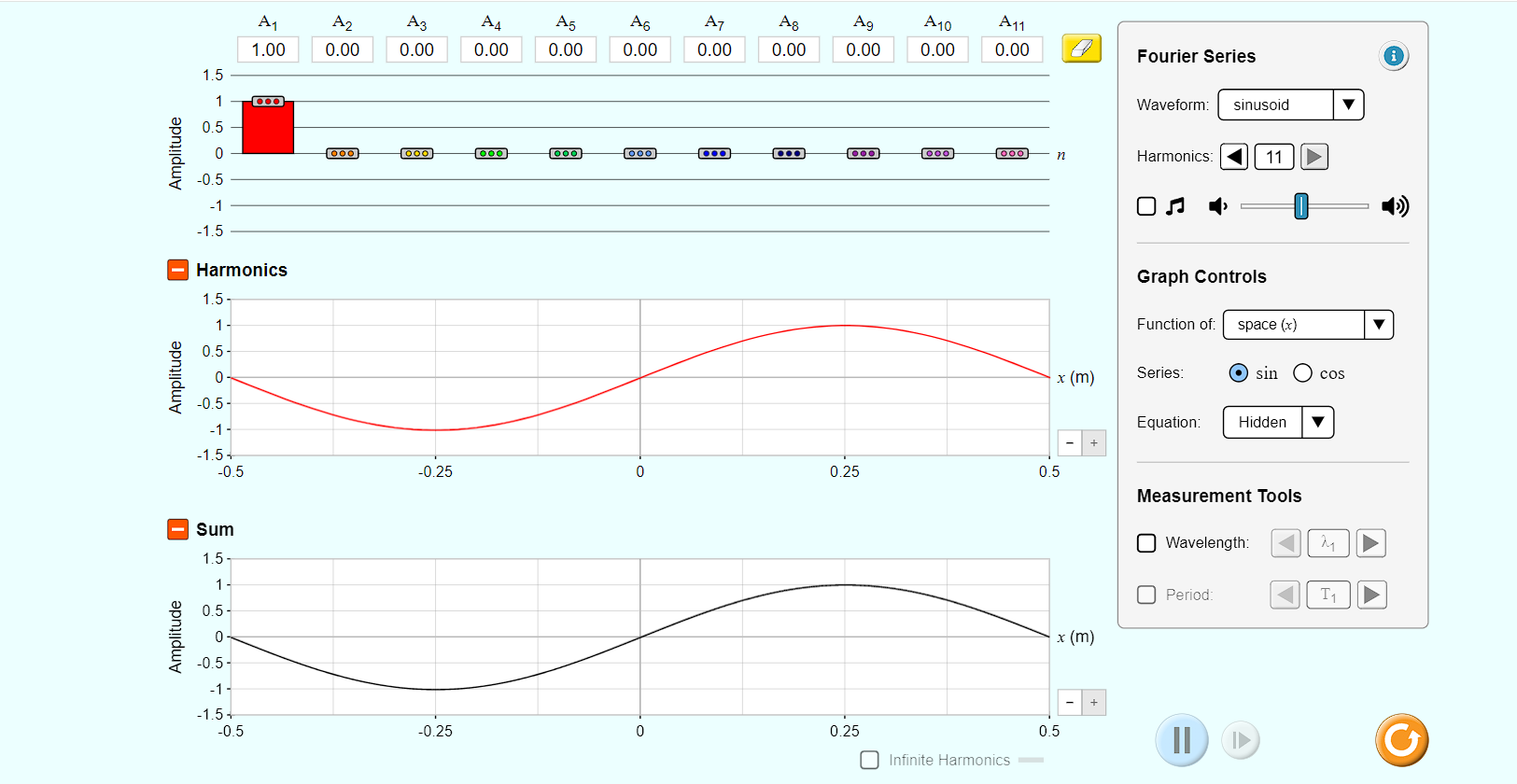
Task: Collapse the Harmonics graph panel
Action: [177, 270]
